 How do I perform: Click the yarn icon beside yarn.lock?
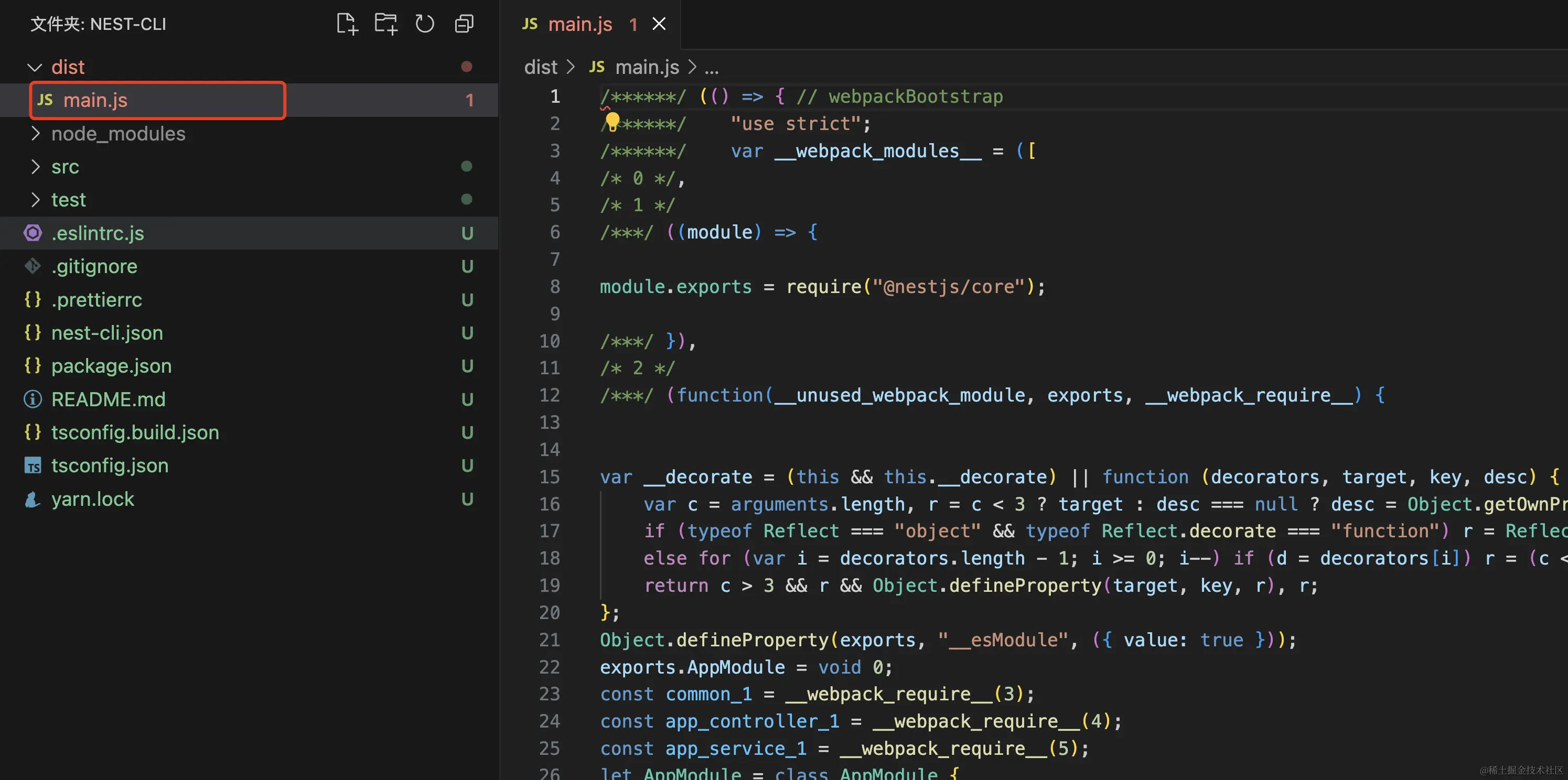click(33, 500)
